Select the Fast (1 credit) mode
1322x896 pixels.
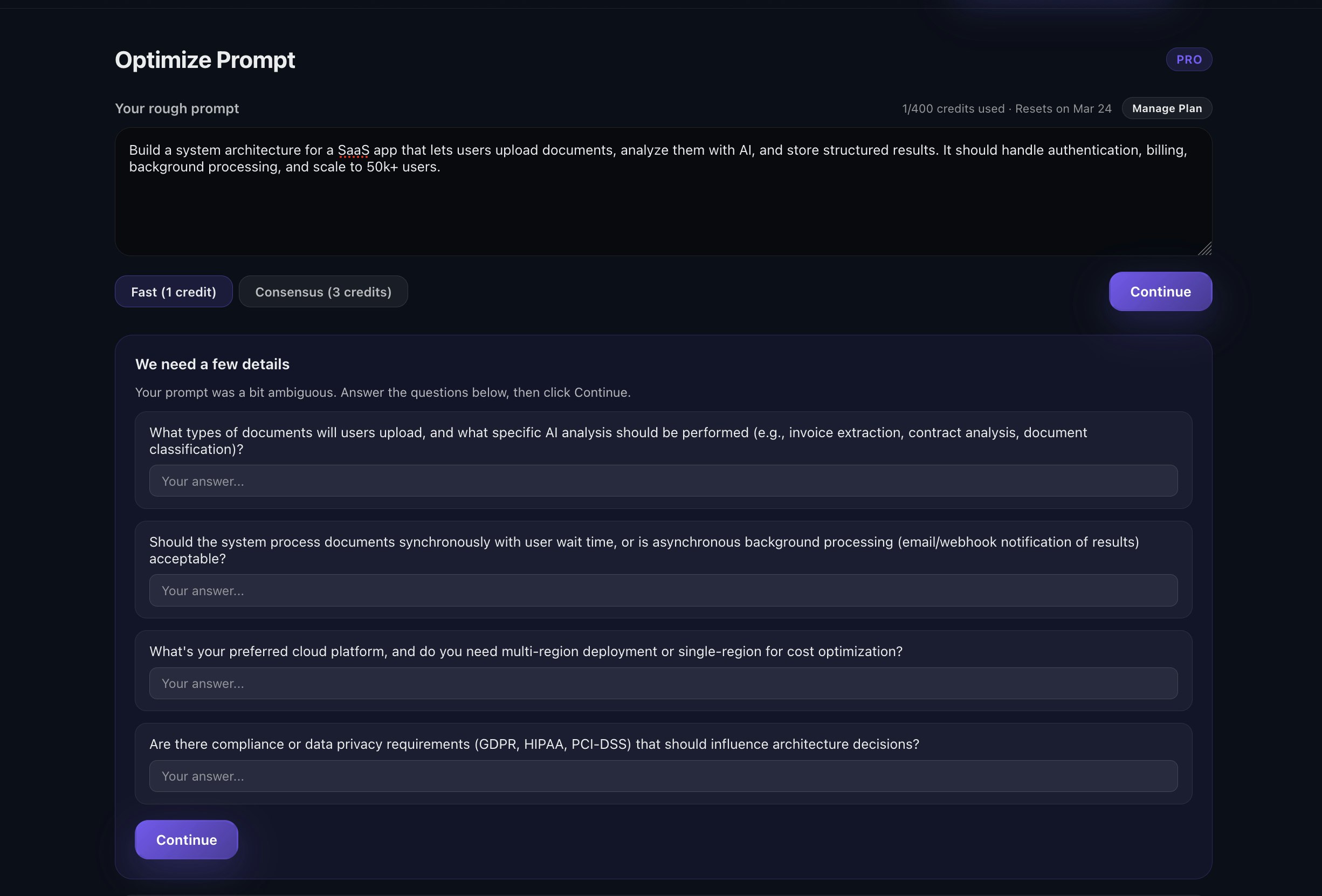[173, 291]
